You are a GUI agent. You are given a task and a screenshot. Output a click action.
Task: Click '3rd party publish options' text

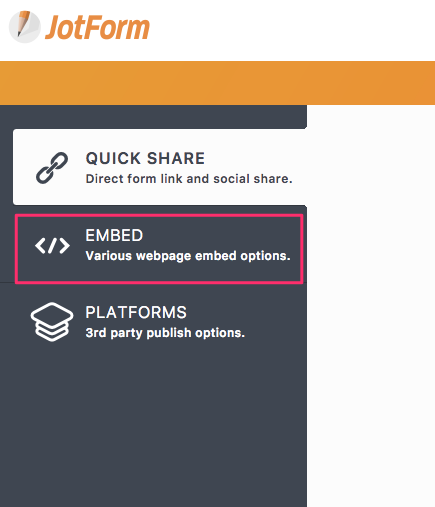pyautogui.click(x=165, y=333)
